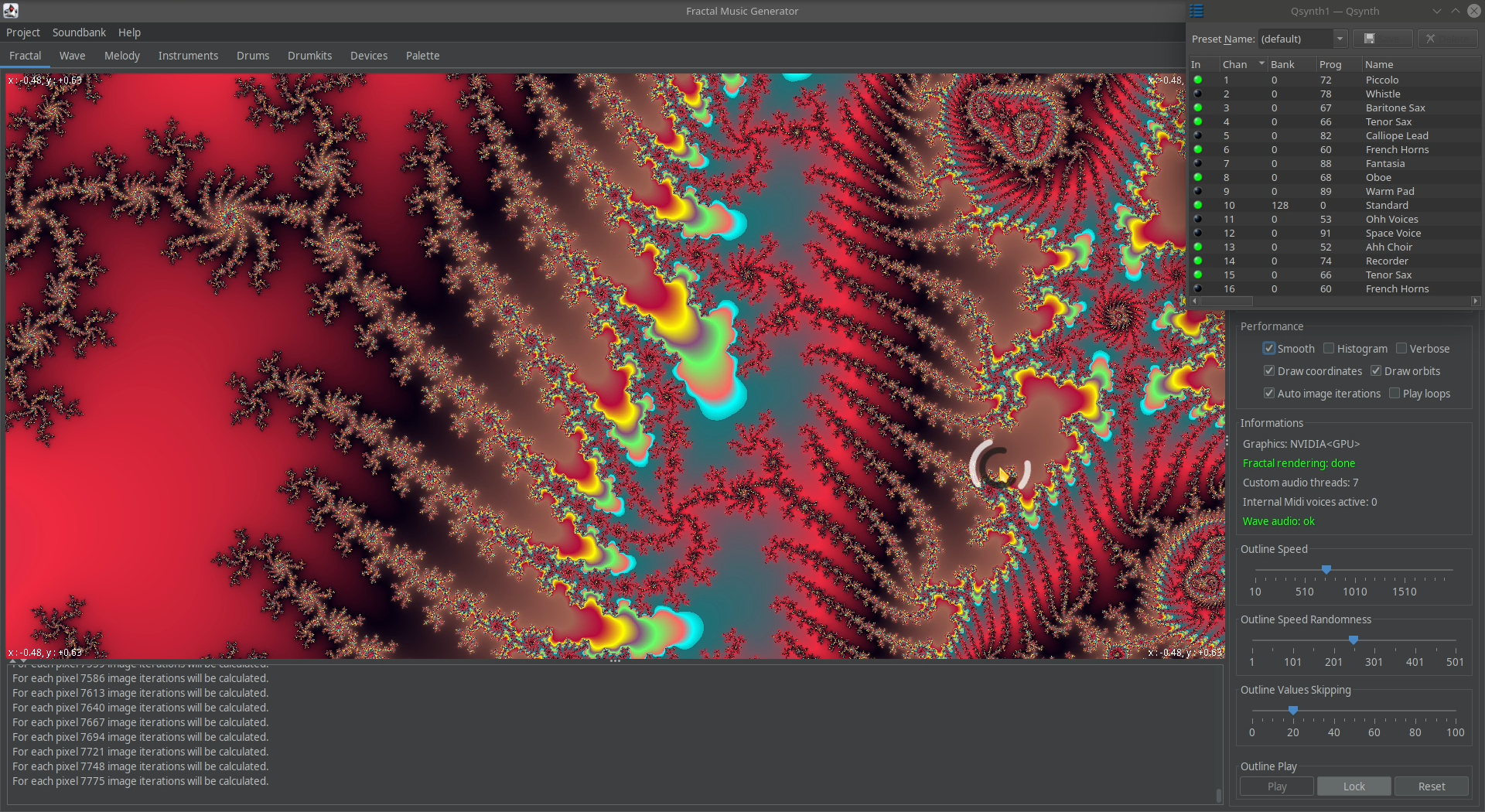Click the 'Fractal rendering: done' status text
This screenshot has width=1485, height=812.
coord(1299,463)
